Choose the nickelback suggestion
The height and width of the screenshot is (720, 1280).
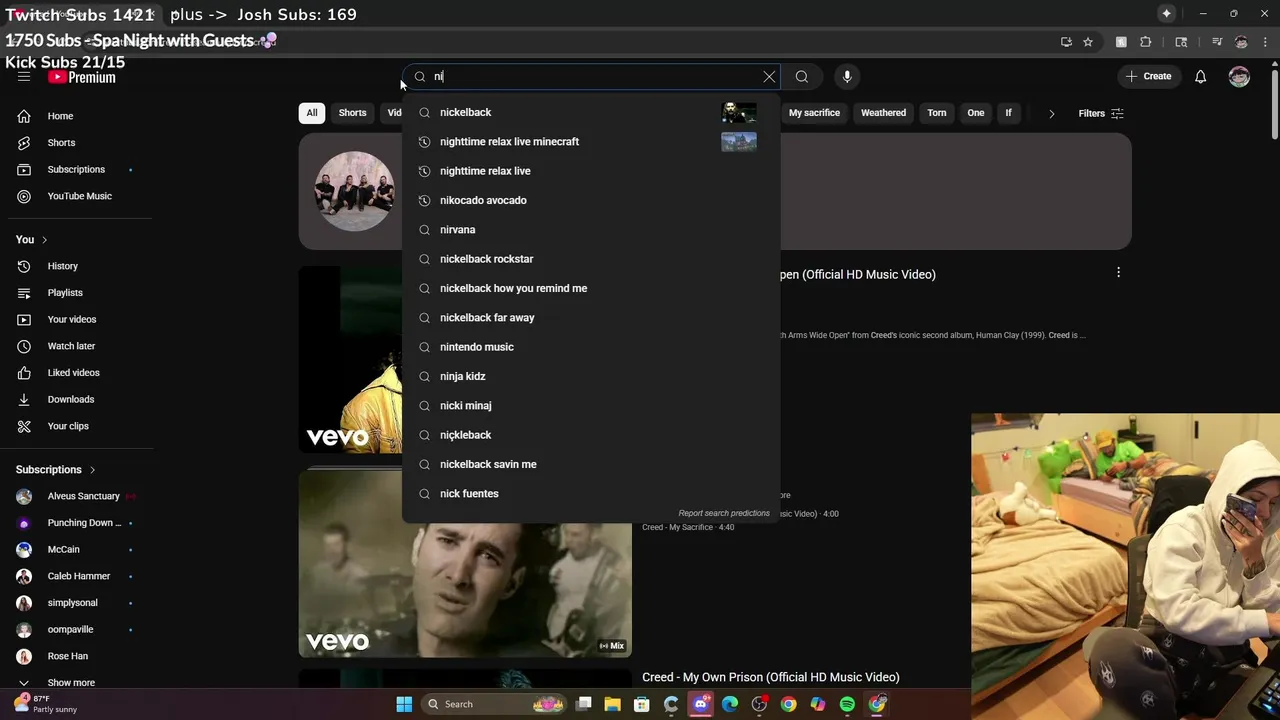point(591,113)
